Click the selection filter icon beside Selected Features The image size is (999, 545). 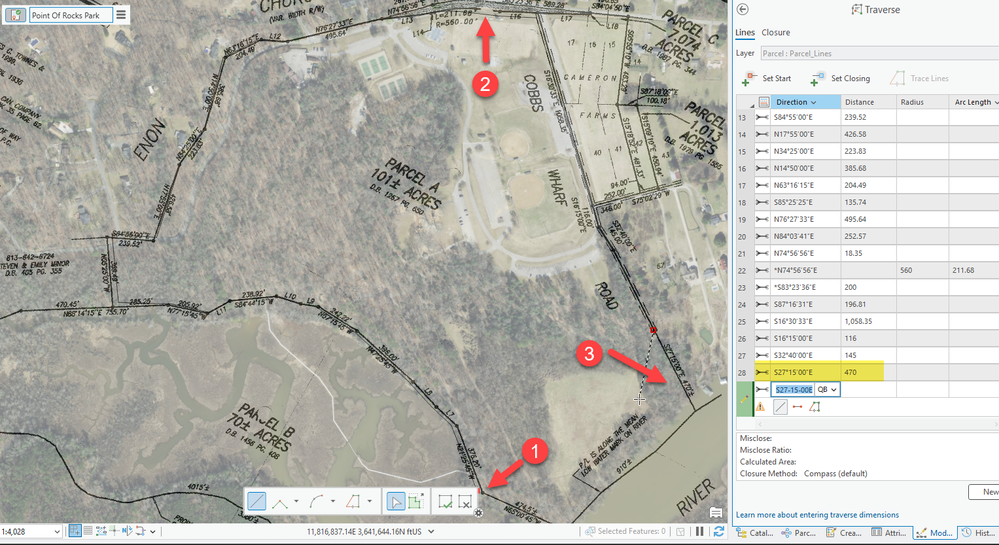[680, 531]
